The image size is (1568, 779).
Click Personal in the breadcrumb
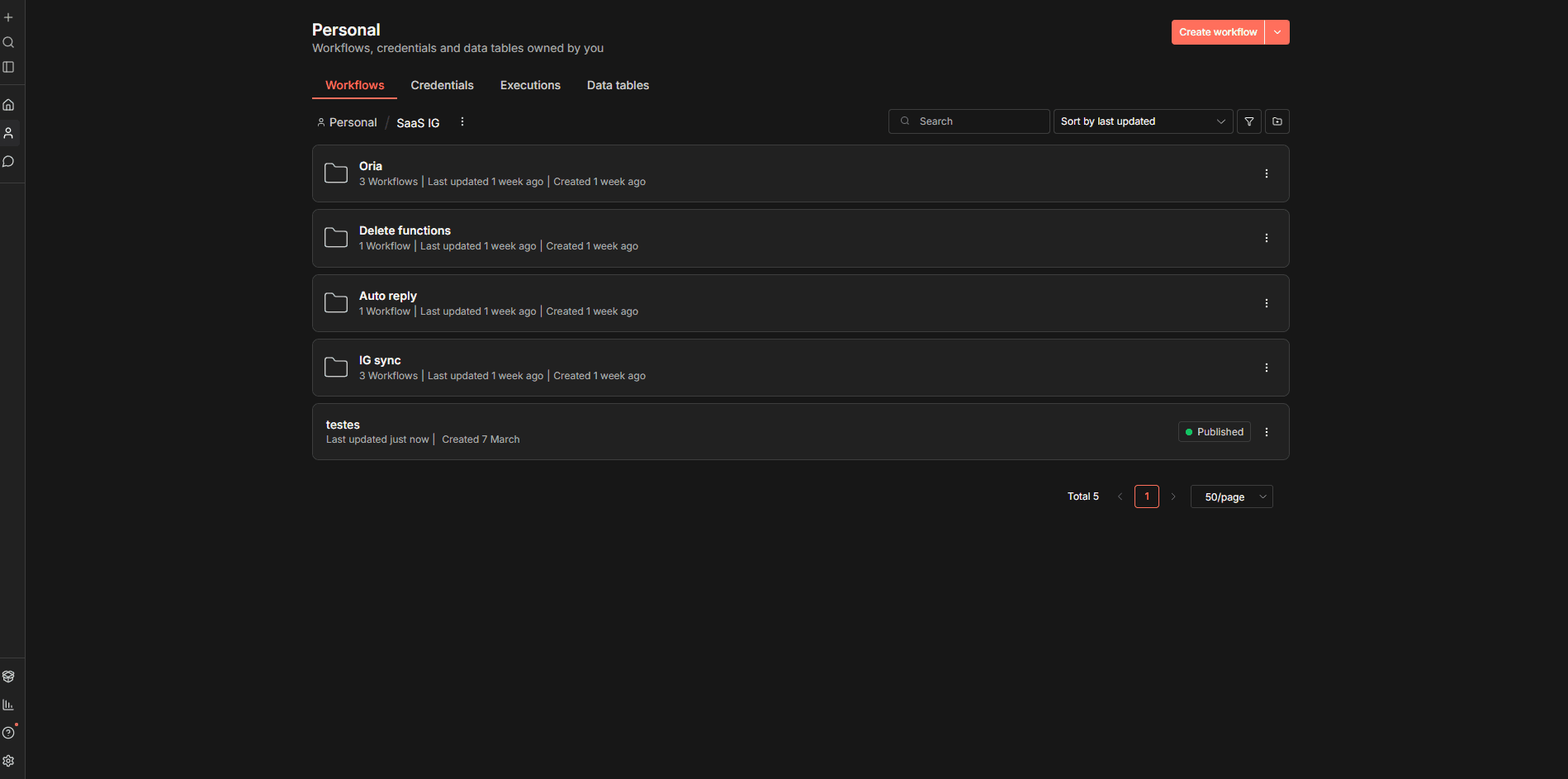click(x=353, y=122)
